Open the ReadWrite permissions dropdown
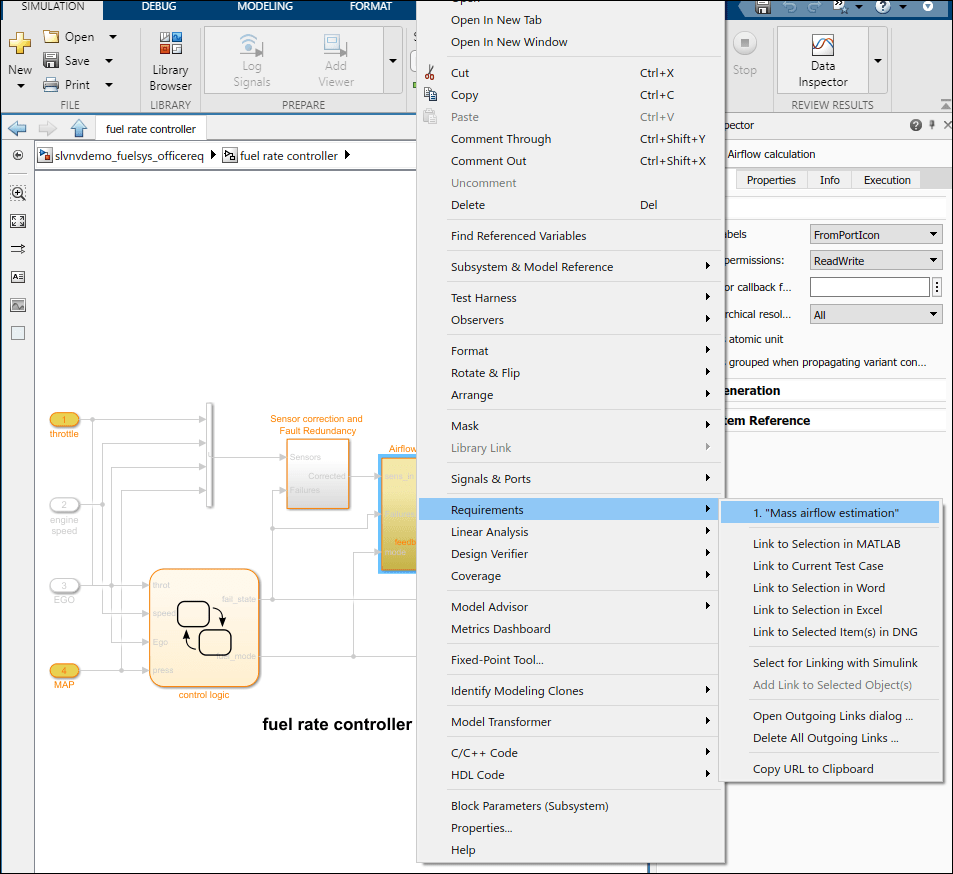The image size is (953, 874). pos(876,261)
